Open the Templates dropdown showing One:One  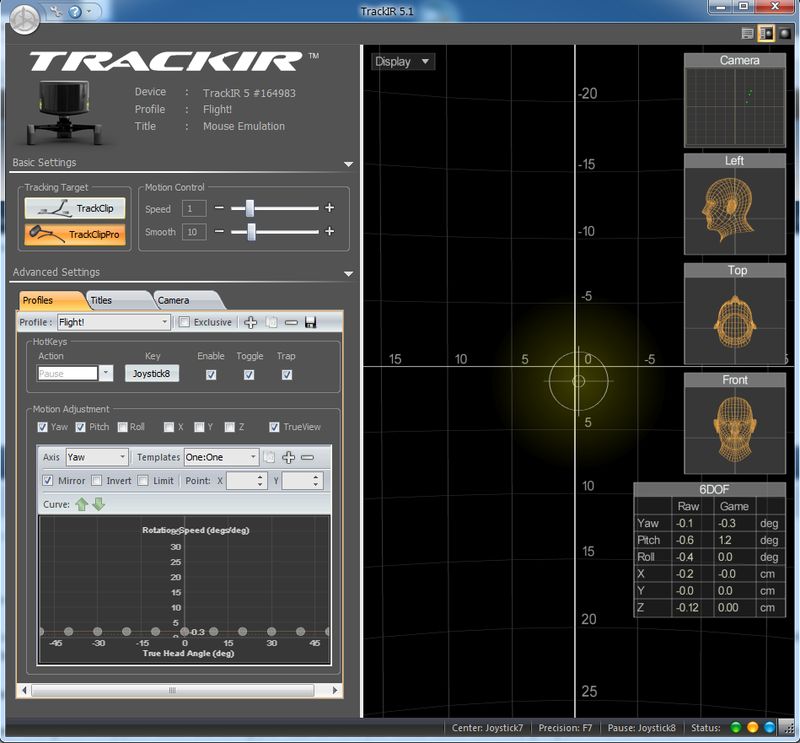pyautogui.click(x=221, y=457)
